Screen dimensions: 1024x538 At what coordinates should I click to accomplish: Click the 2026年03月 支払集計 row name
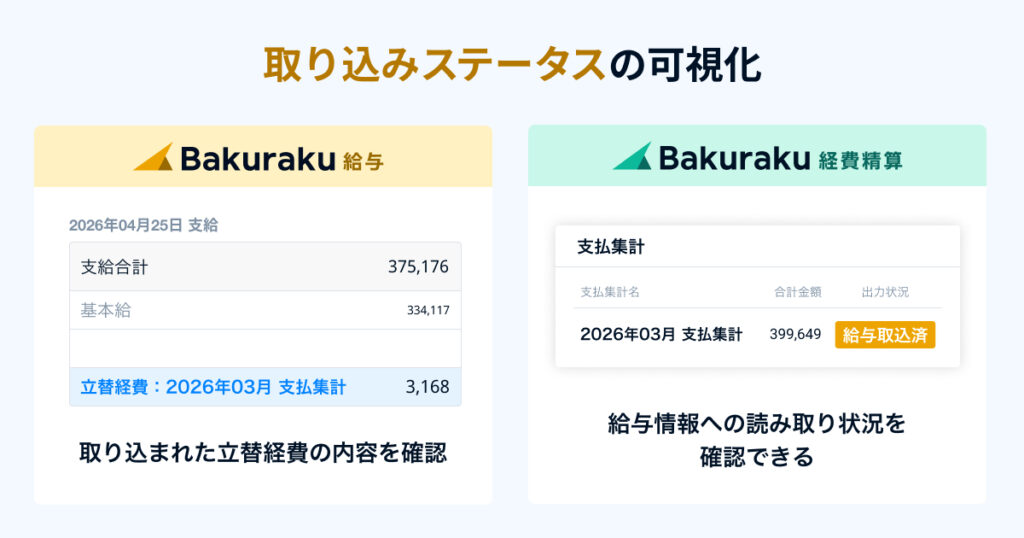[661, 335]
